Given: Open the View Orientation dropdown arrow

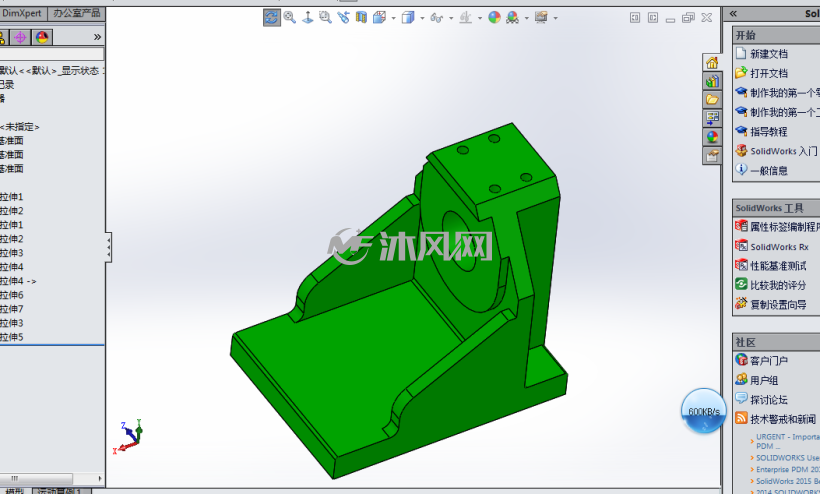Looking at the screenshot, I should tap(393, 18).
